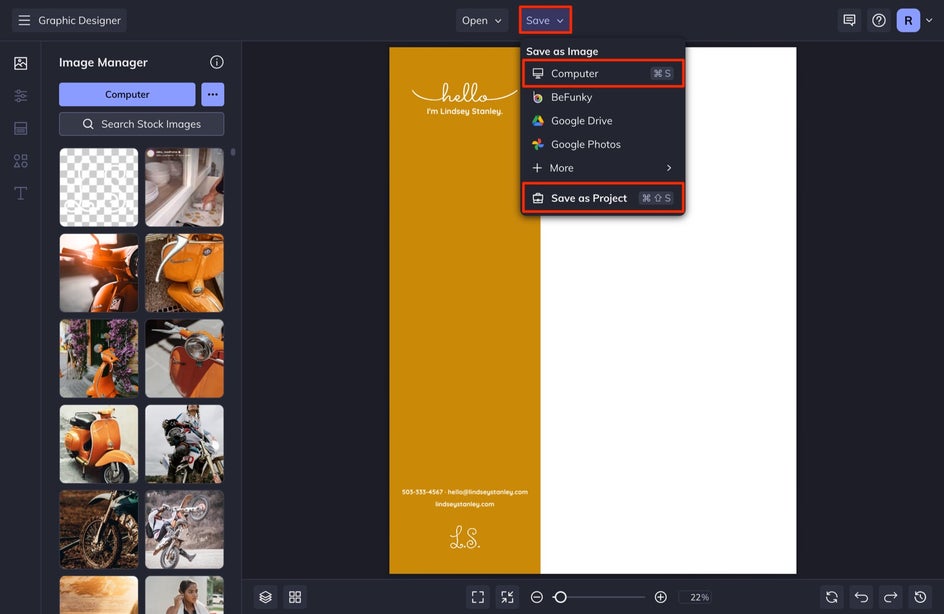Collapse the Save dropdown

[x=545, y=20]
